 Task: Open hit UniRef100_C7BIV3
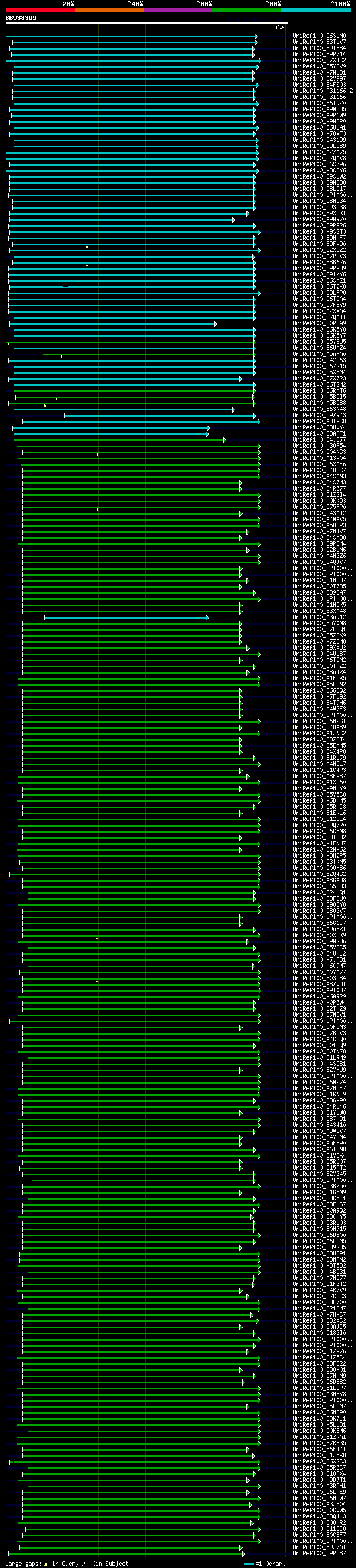point(319,1033)
